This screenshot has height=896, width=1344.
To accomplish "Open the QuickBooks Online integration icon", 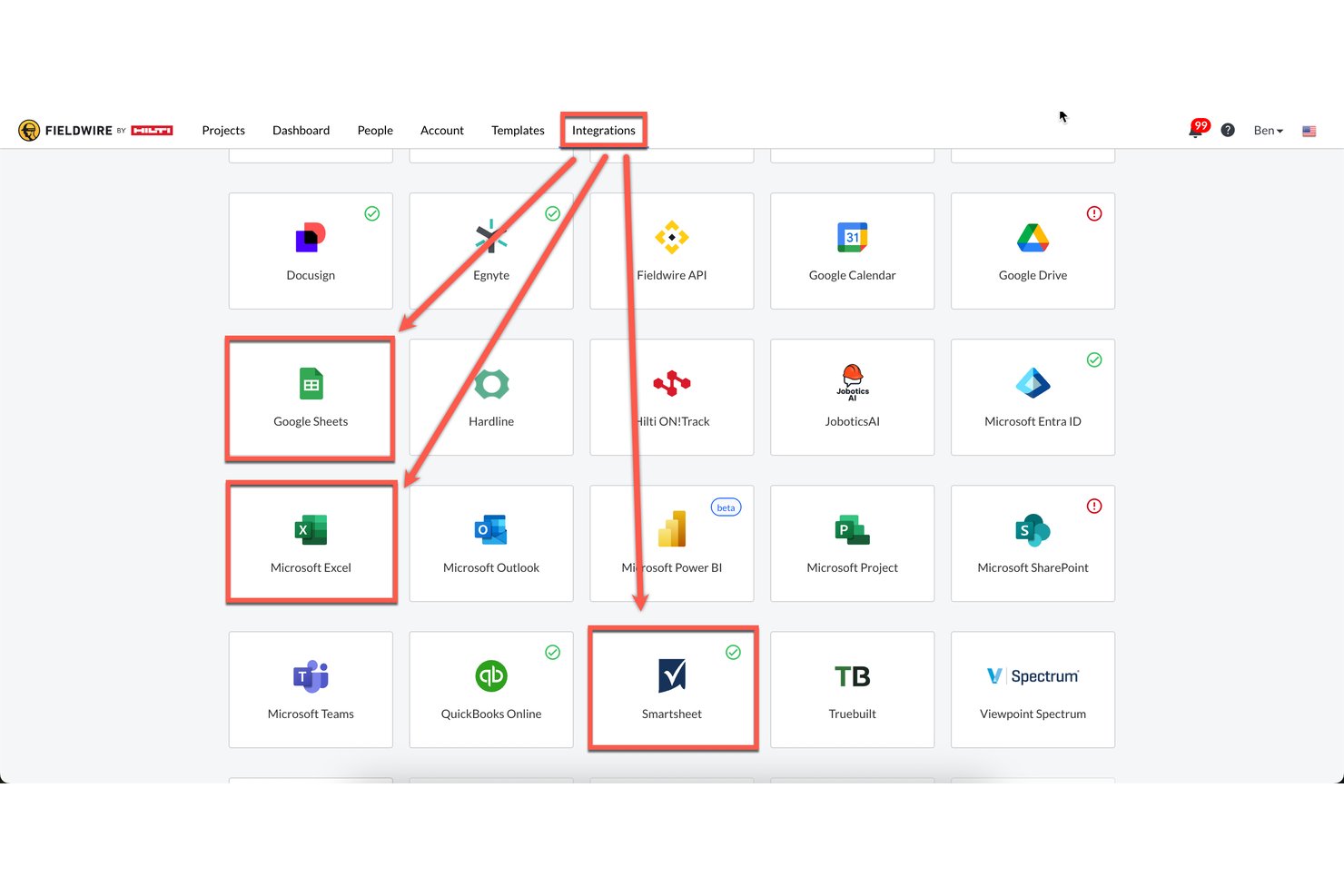I will click(x=491, y=676).
